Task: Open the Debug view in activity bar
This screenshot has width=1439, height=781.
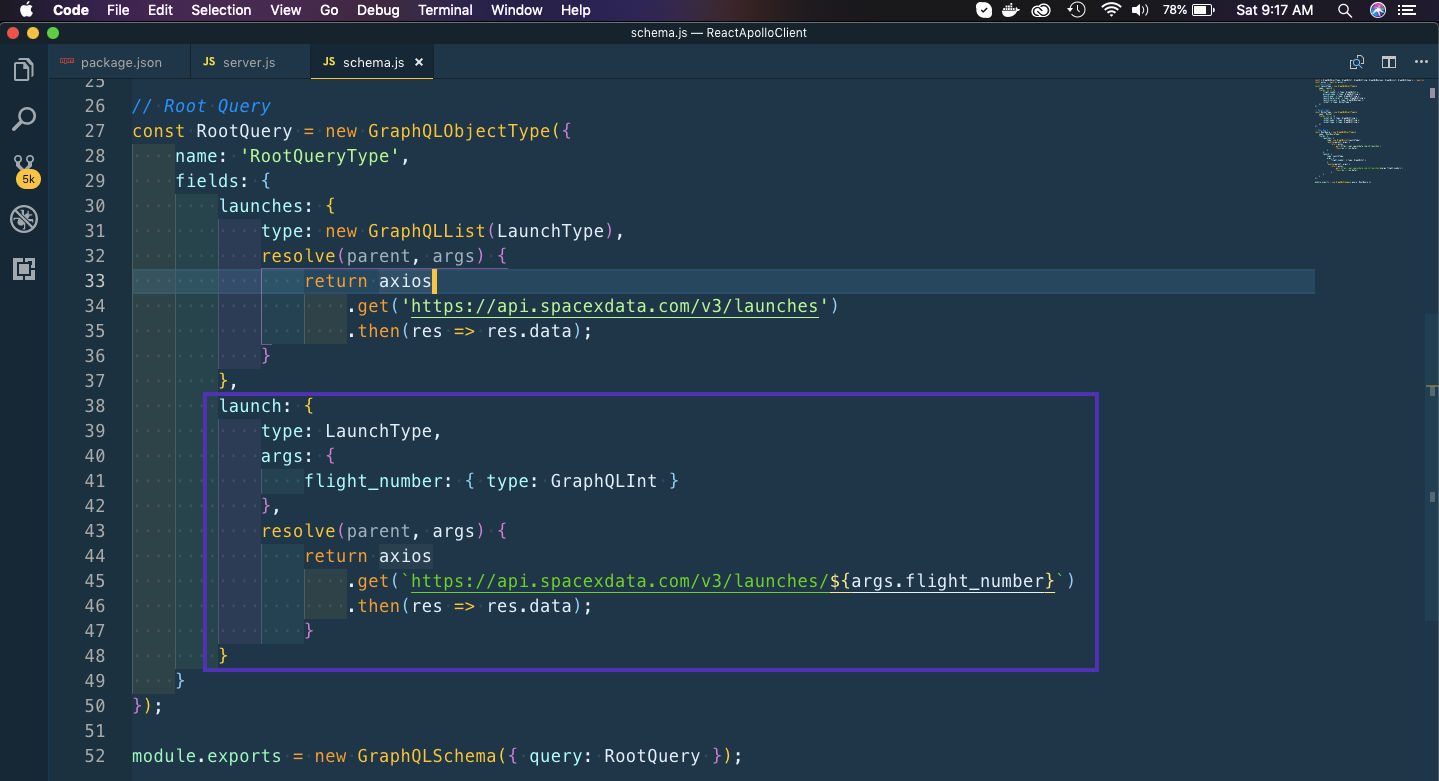Action: pos(23,219)
